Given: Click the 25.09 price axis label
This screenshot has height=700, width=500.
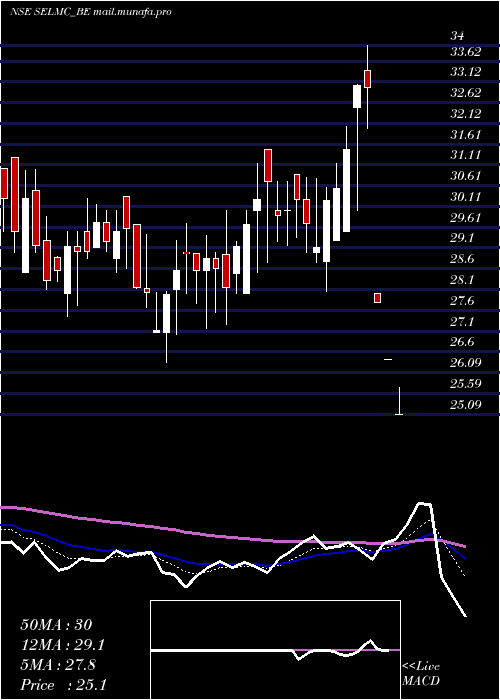Looking at the screenshot, I should [466, 404].
